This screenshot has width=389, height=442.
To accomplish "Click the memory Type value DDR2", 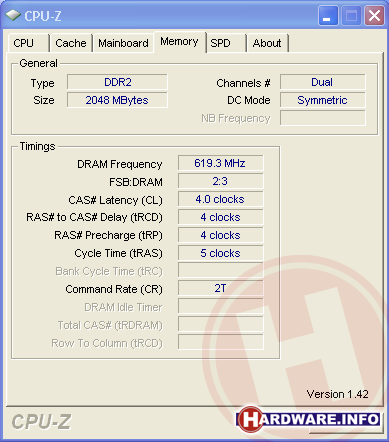I will (117, 82).
